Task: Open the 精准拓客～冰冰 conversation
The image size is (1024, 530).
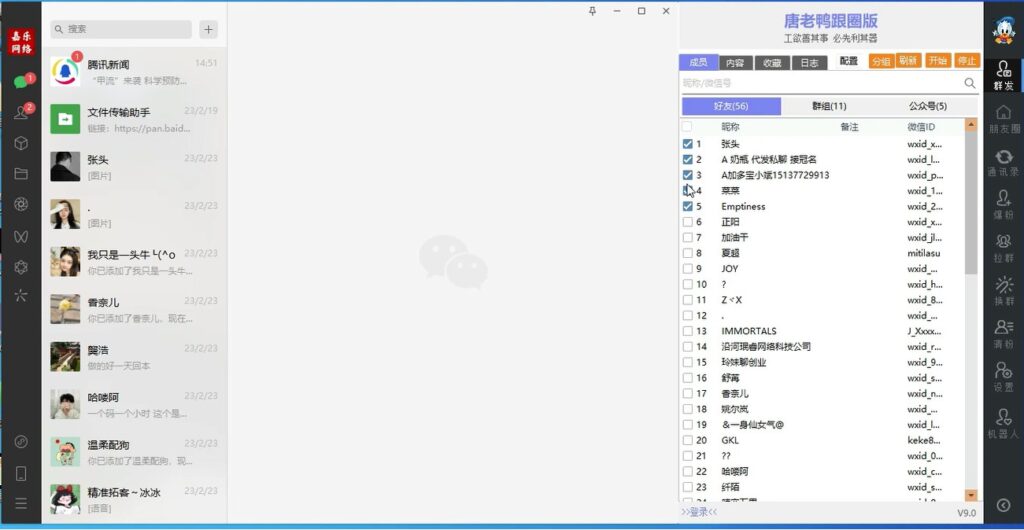Action: (134, 499)
